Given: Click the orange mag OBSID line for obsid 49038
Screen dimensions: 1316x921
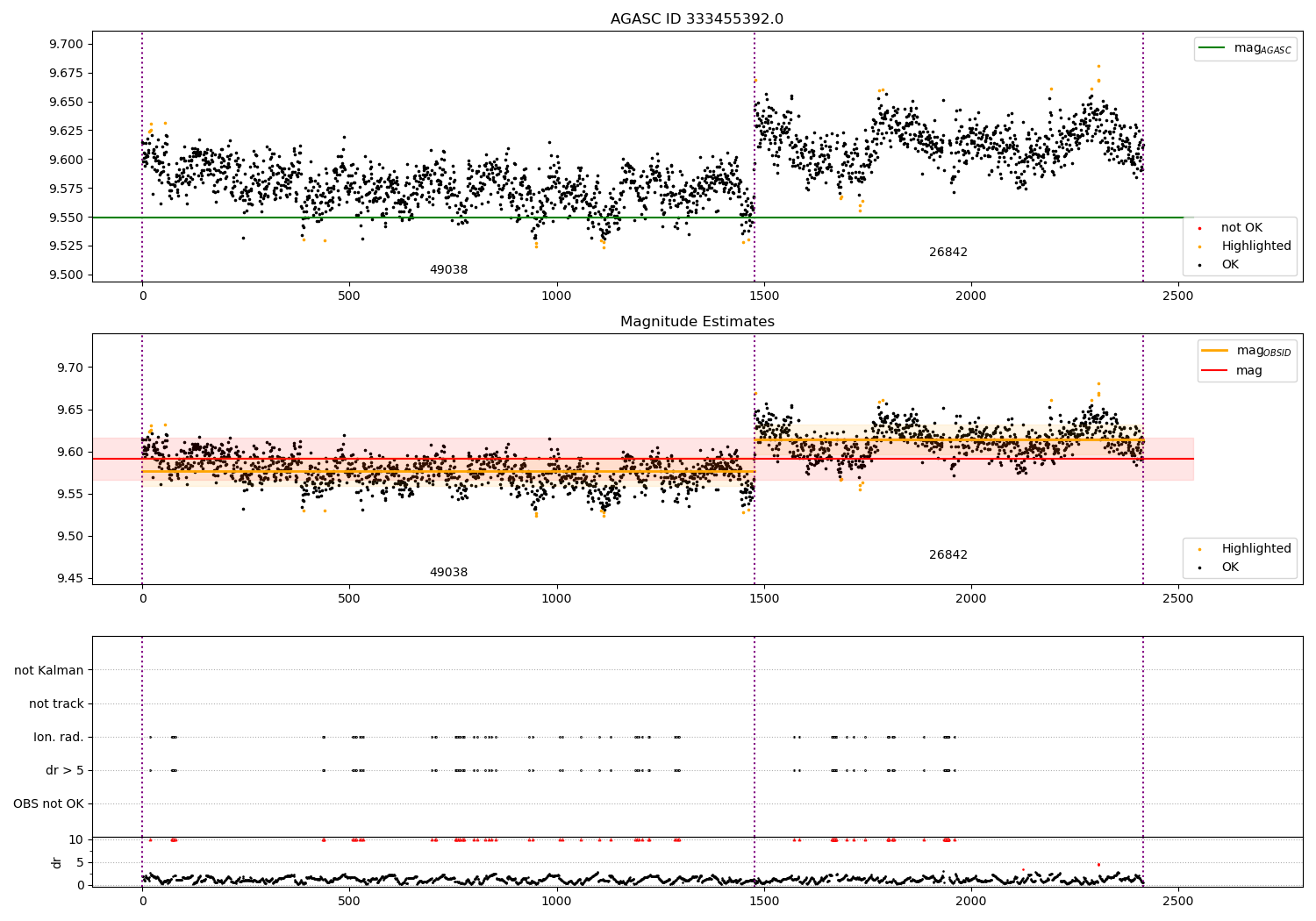Looking at the screenshot, I should (x=447, y=472).
